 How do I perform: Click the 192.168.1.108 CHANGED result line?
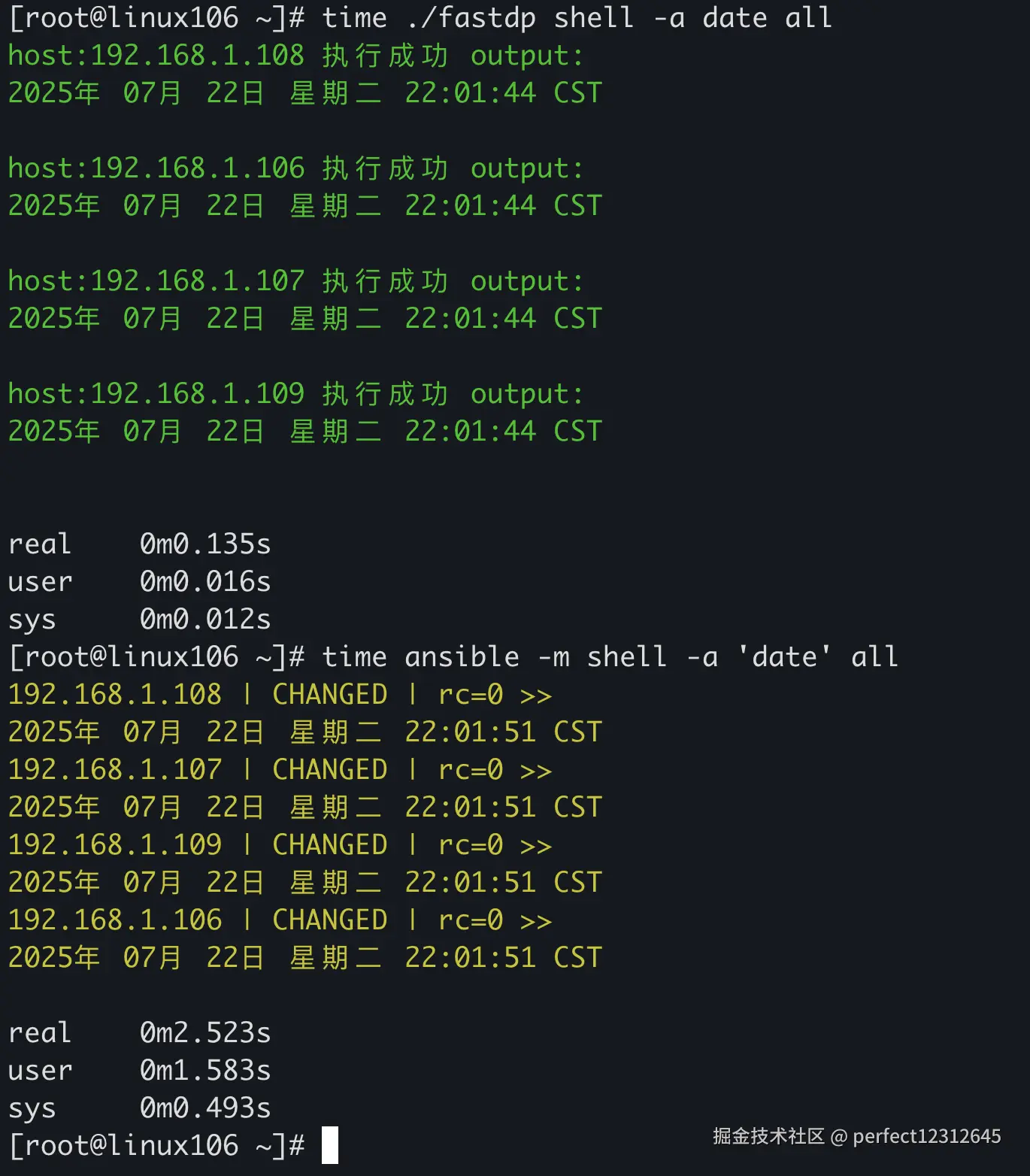tap(280, 694)
